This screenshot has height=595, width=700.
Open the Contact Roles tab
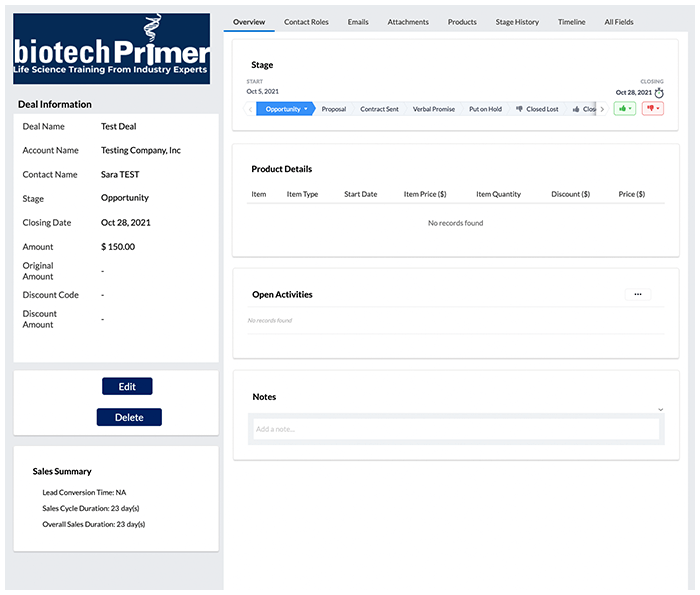pyautogui.click(x=306, y=22)
